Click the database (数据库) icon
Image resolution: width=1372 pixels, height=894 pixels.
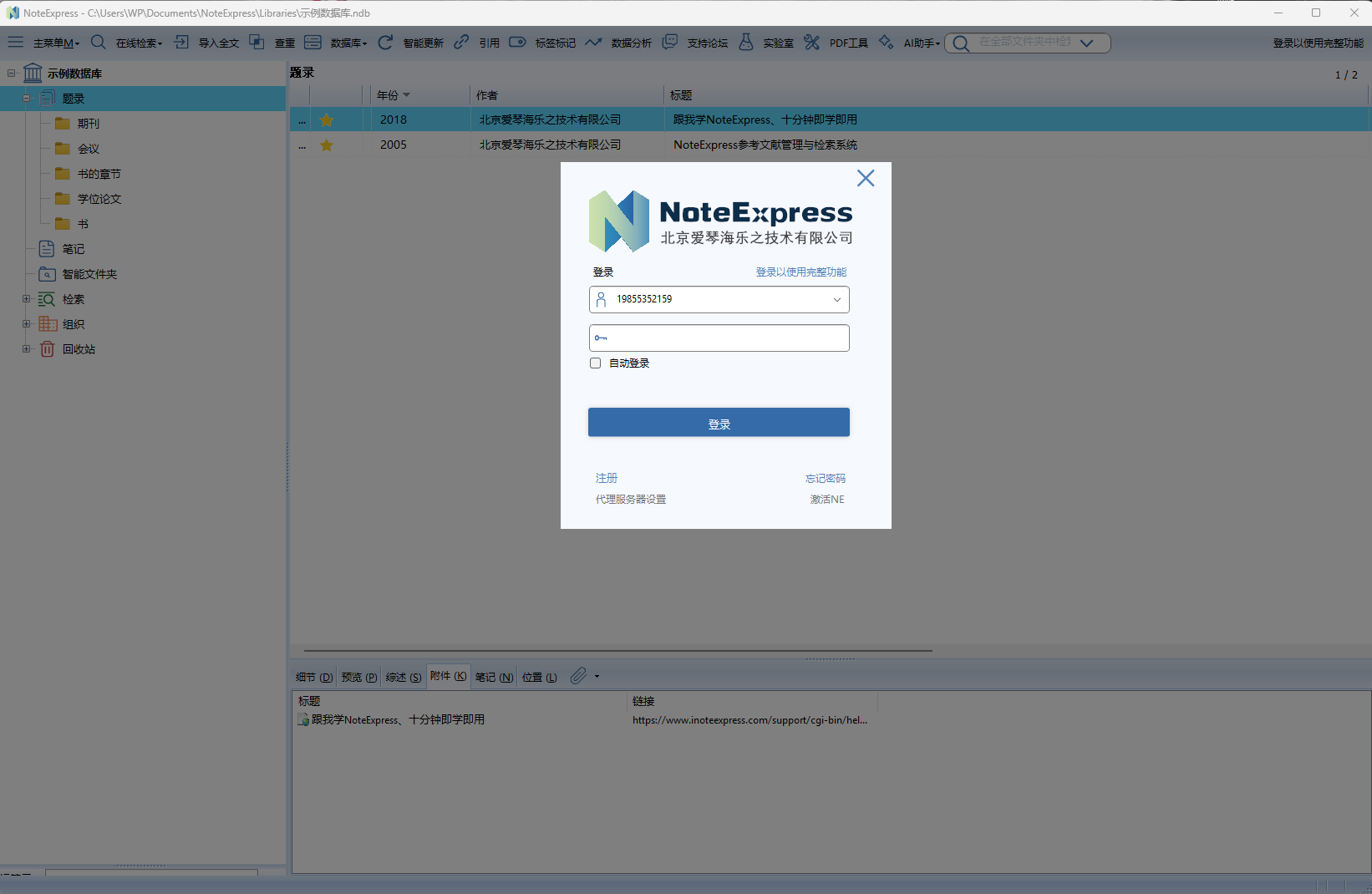pyautogui.click(x=313, y=42)
